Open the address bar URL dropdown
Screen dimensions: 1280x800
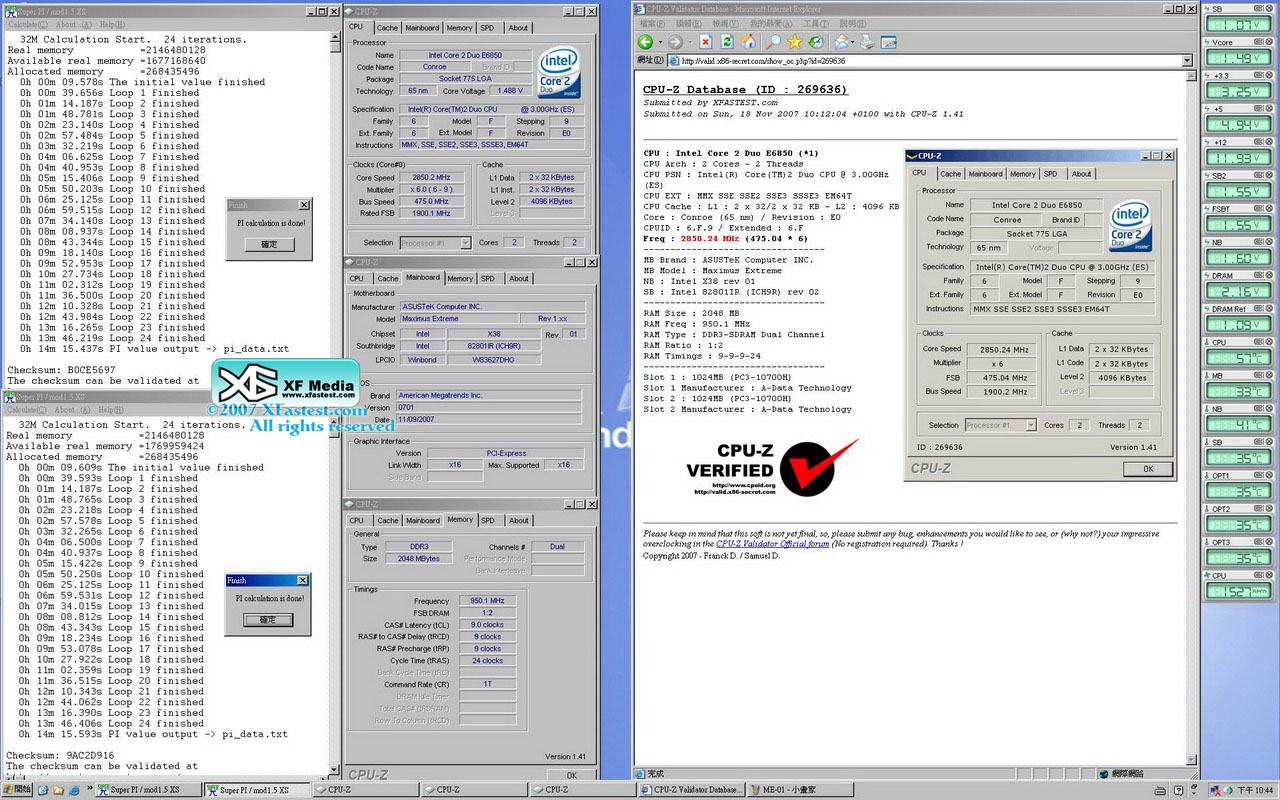[x=1187, y=61]
